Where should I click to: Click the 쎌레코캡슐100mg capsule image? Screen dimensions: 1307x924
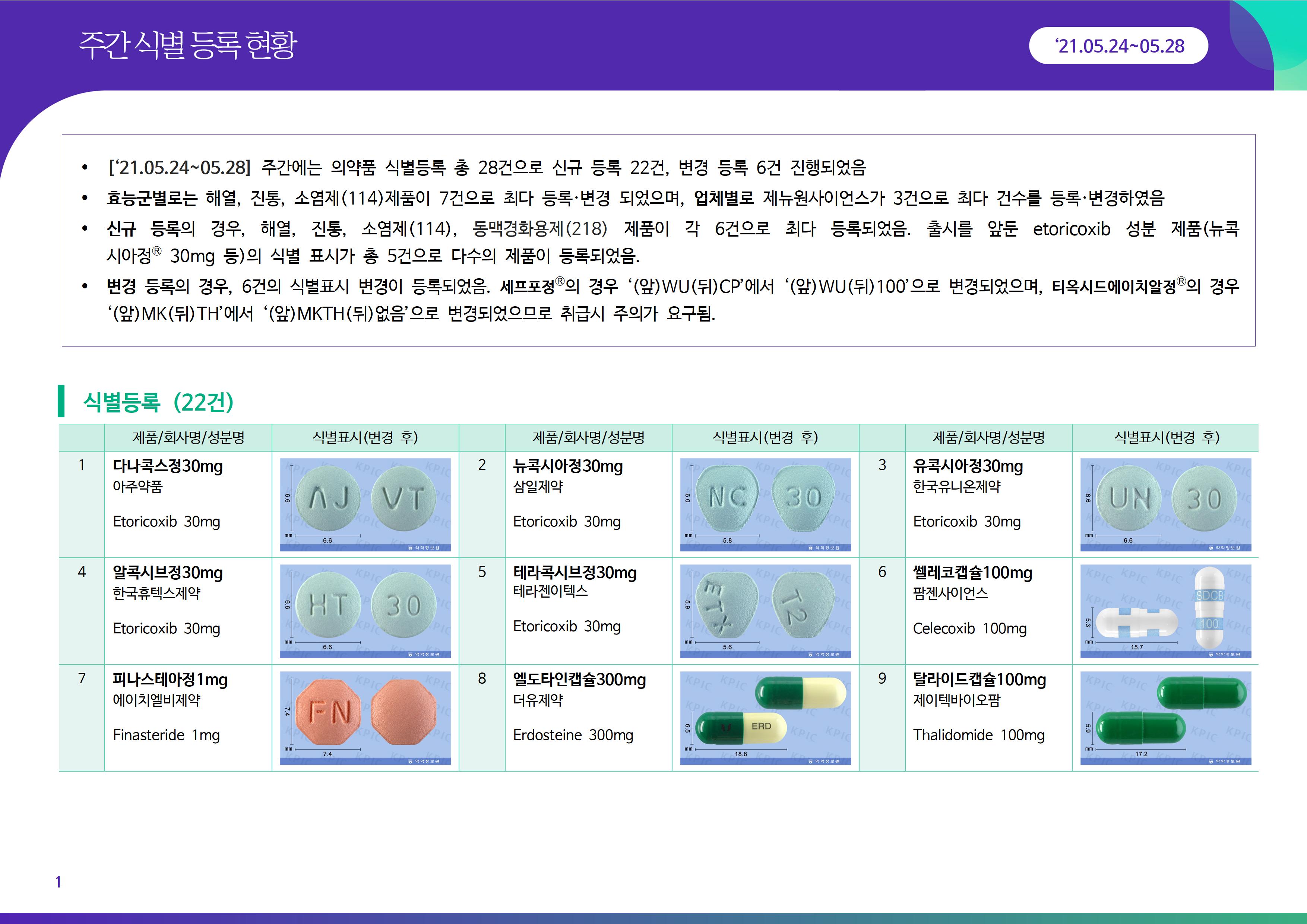tap(1165, 611)
